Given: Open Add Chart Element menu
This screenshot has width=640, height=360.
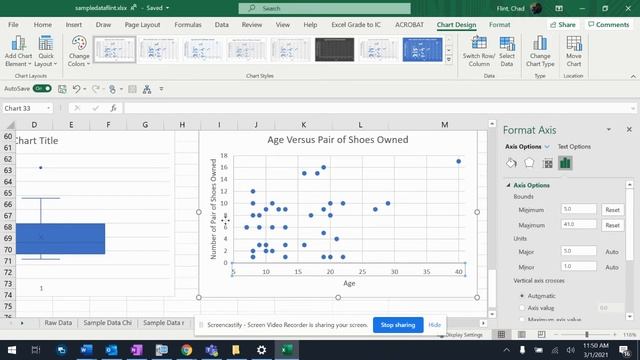Looking at the screenshot, I should [x=18, y=51].
